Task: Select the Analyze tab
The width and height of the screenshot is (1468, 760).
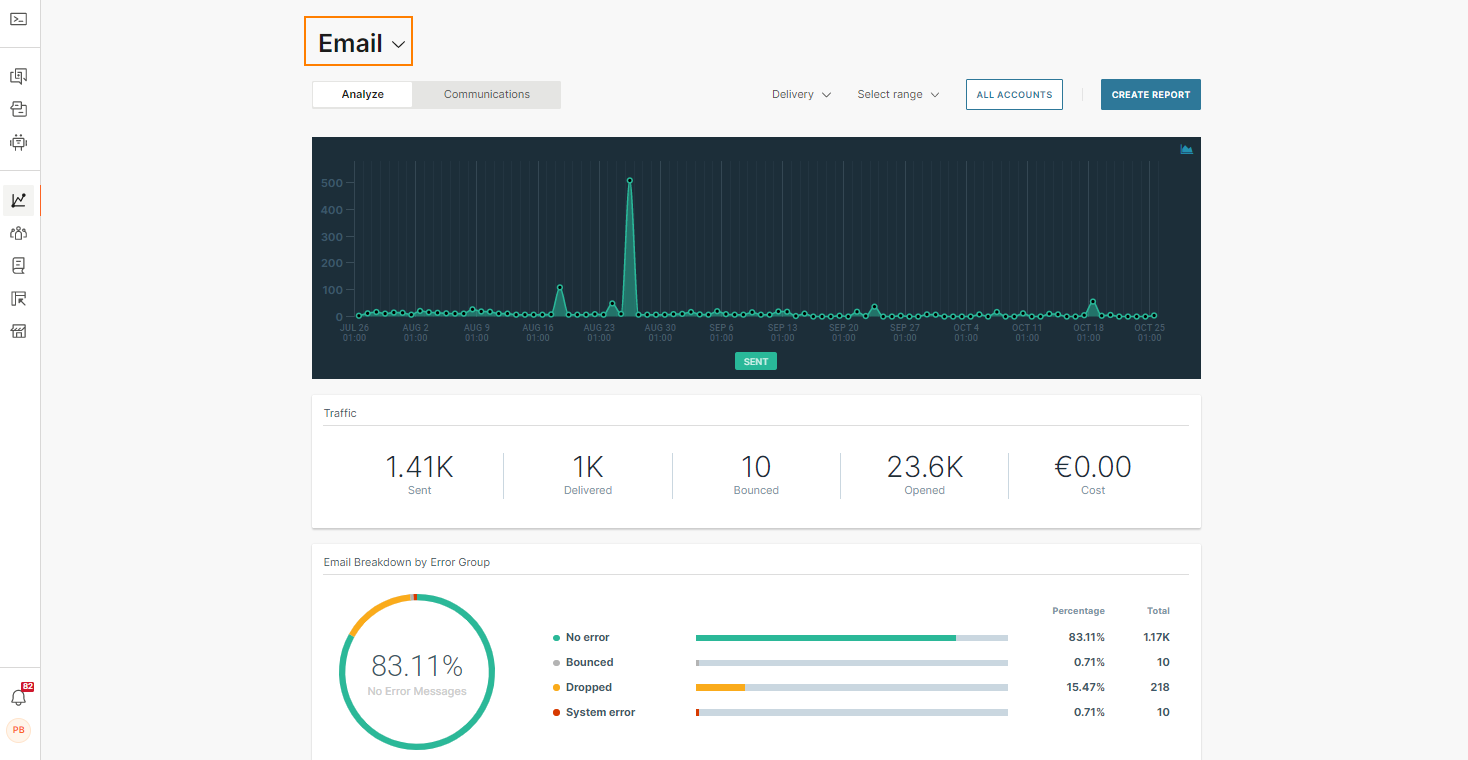Action: [x=362, y=95]
